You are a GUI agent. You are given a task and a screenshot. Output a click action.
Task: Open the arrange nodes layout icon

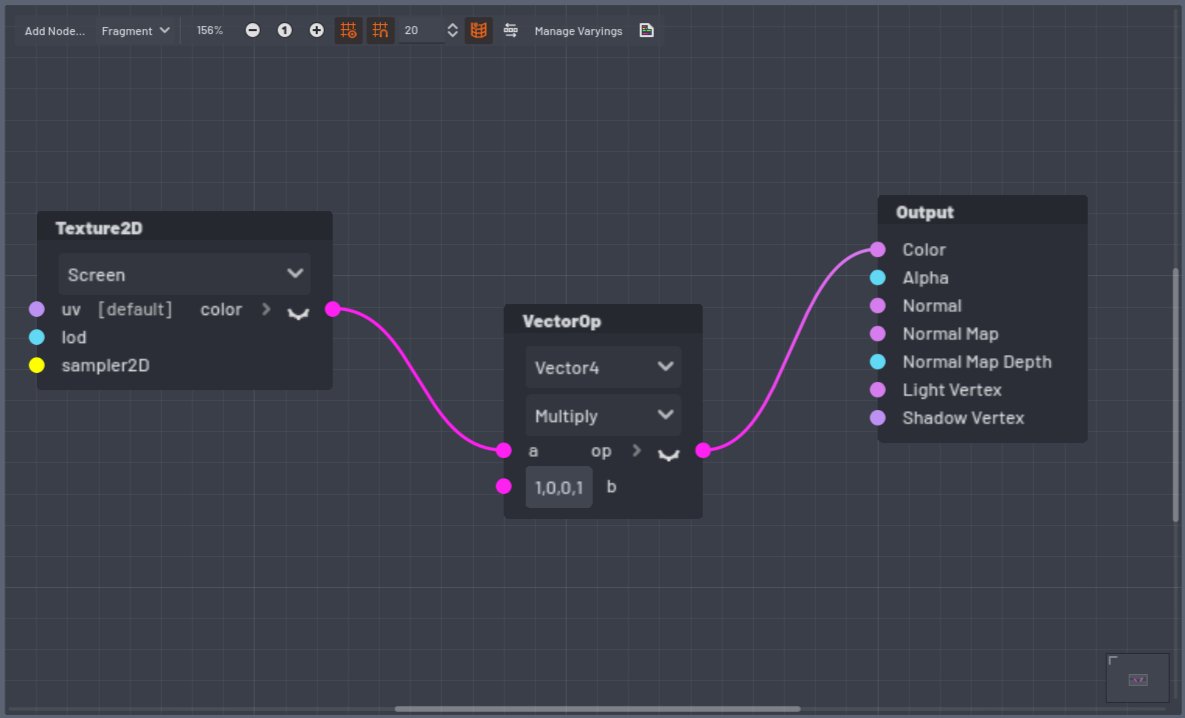pos(511,31)
